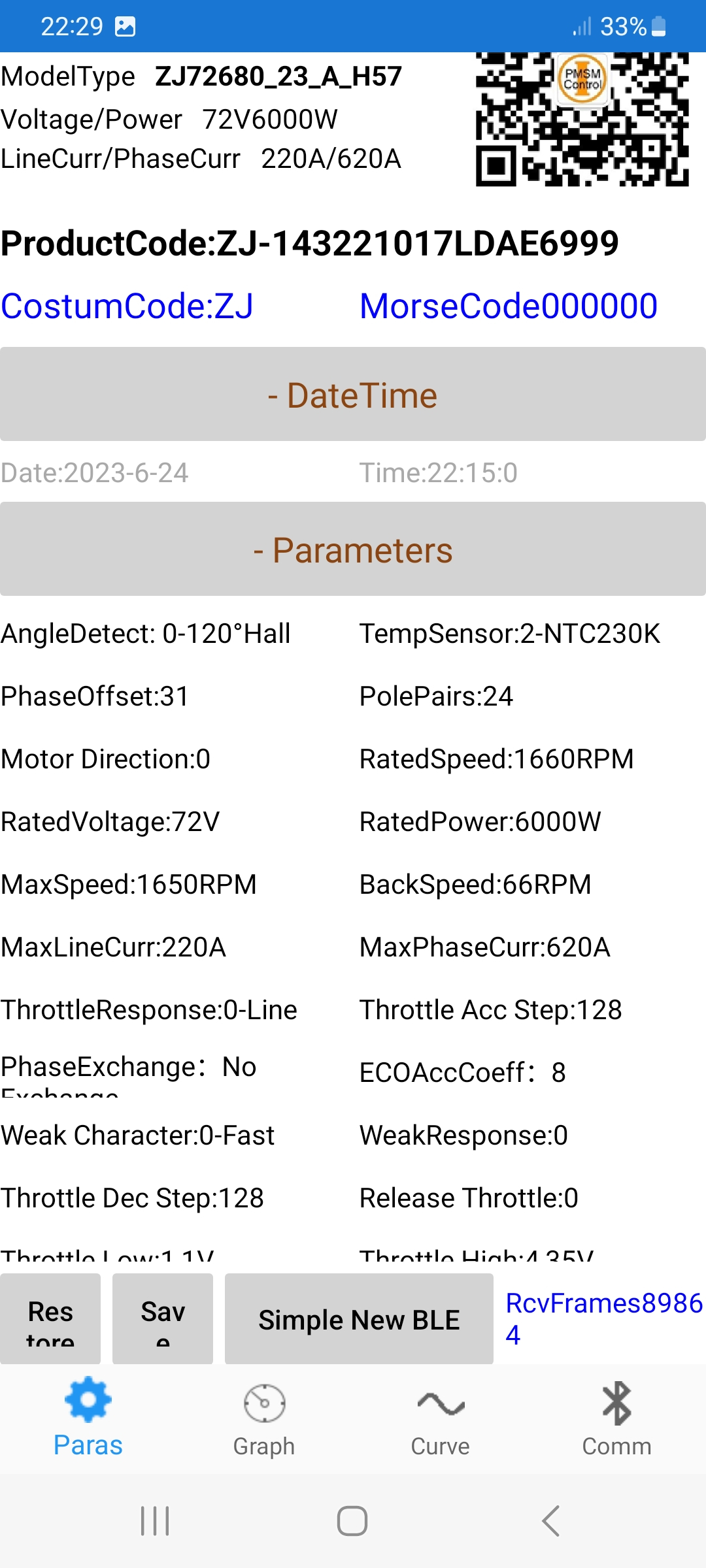Tap the Simple New BLE button
Viewport: 706px width, 1568px height.
point(359,1320)
